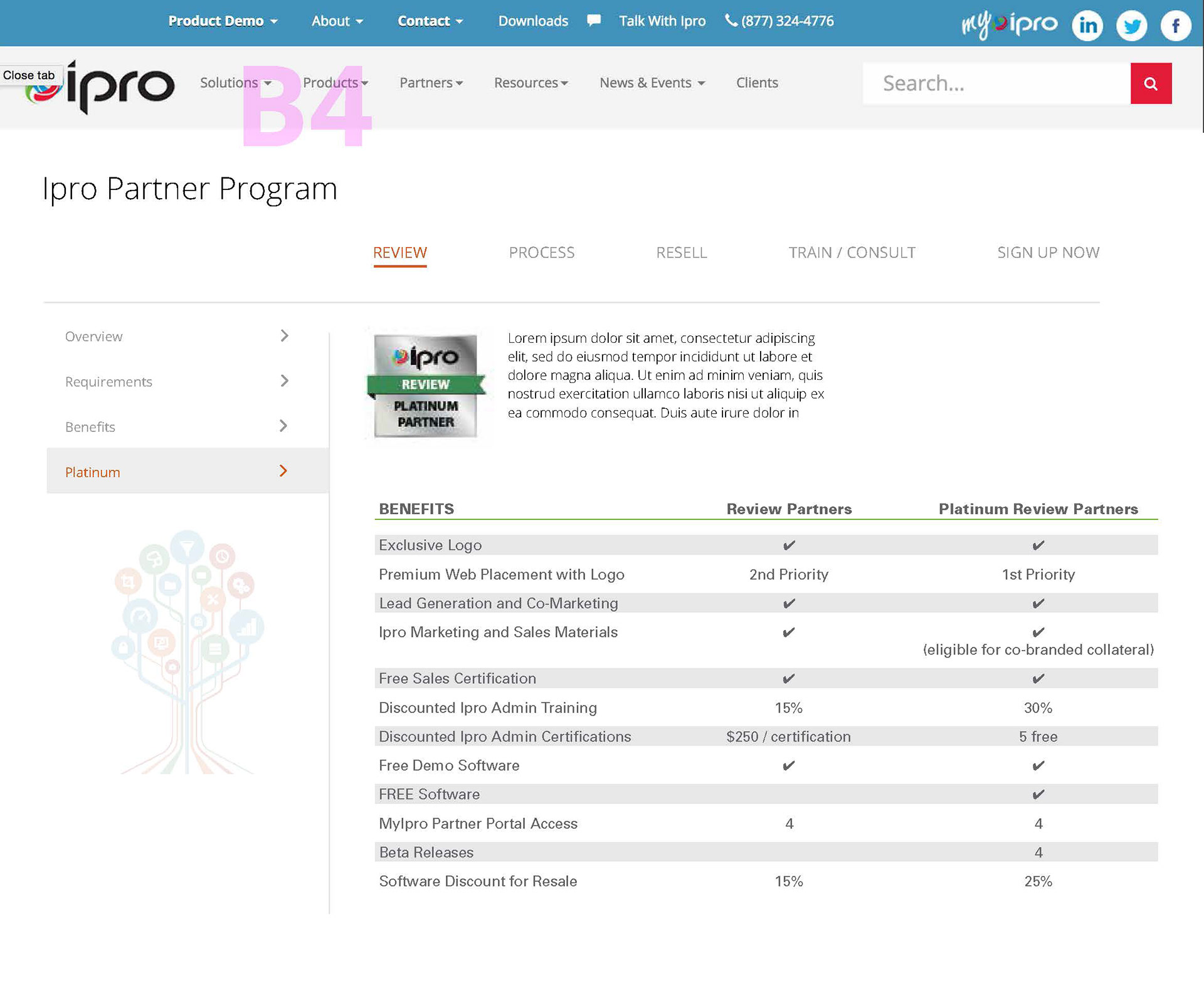
Task: Click the Review Partners column header
Action: pos(789,509)
